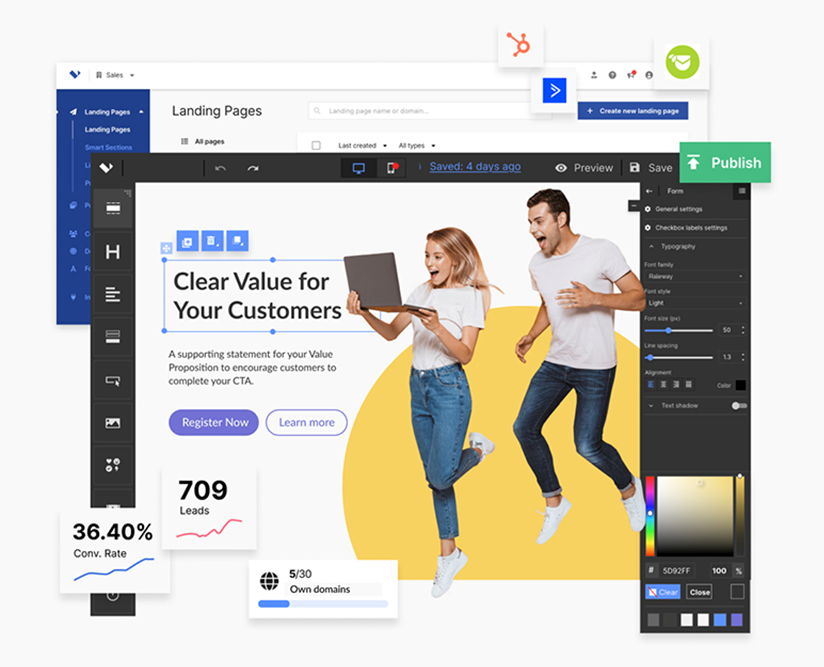
Task: Choose left text alignment option
Action: click(x=651, y=385)
